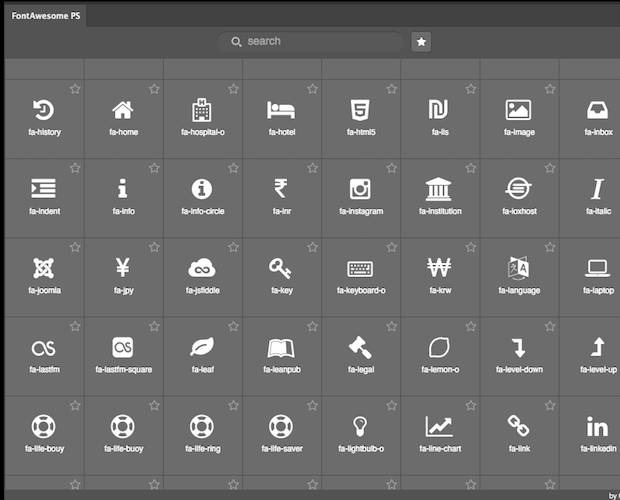620x500 pixels.
Task: Choose the fa-lastfm icon
Action: click(43, 348)
